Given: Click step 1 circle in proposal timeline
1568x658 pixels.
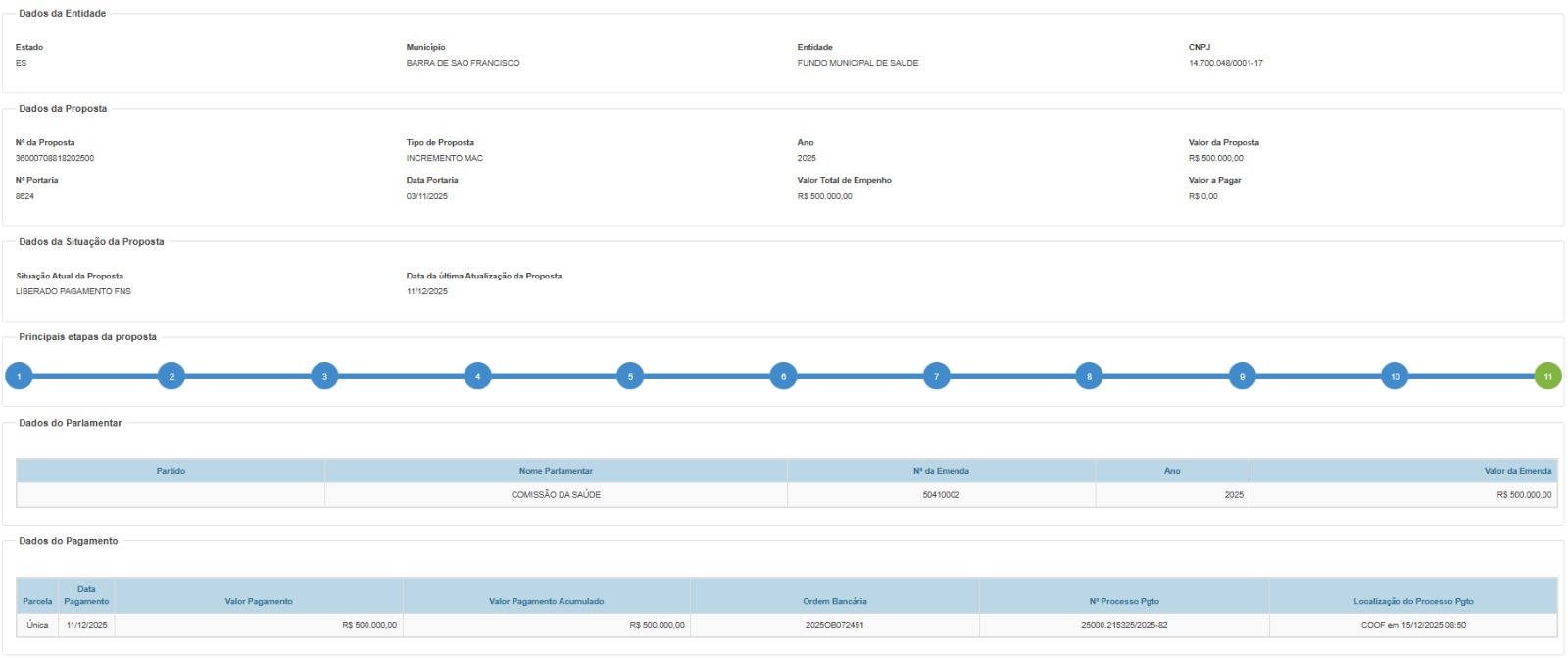Looking at the screenshot, I should click(x=19, y=376).
